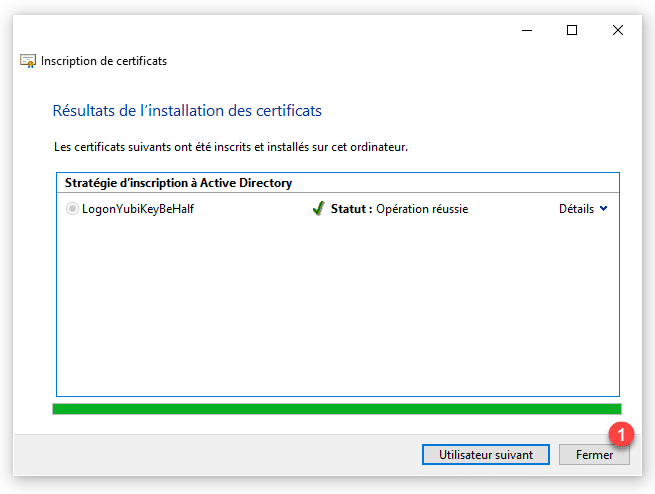This screenshot has width=655, height=494.
Task: Close the window using the X icon
Action: (618, 30)
